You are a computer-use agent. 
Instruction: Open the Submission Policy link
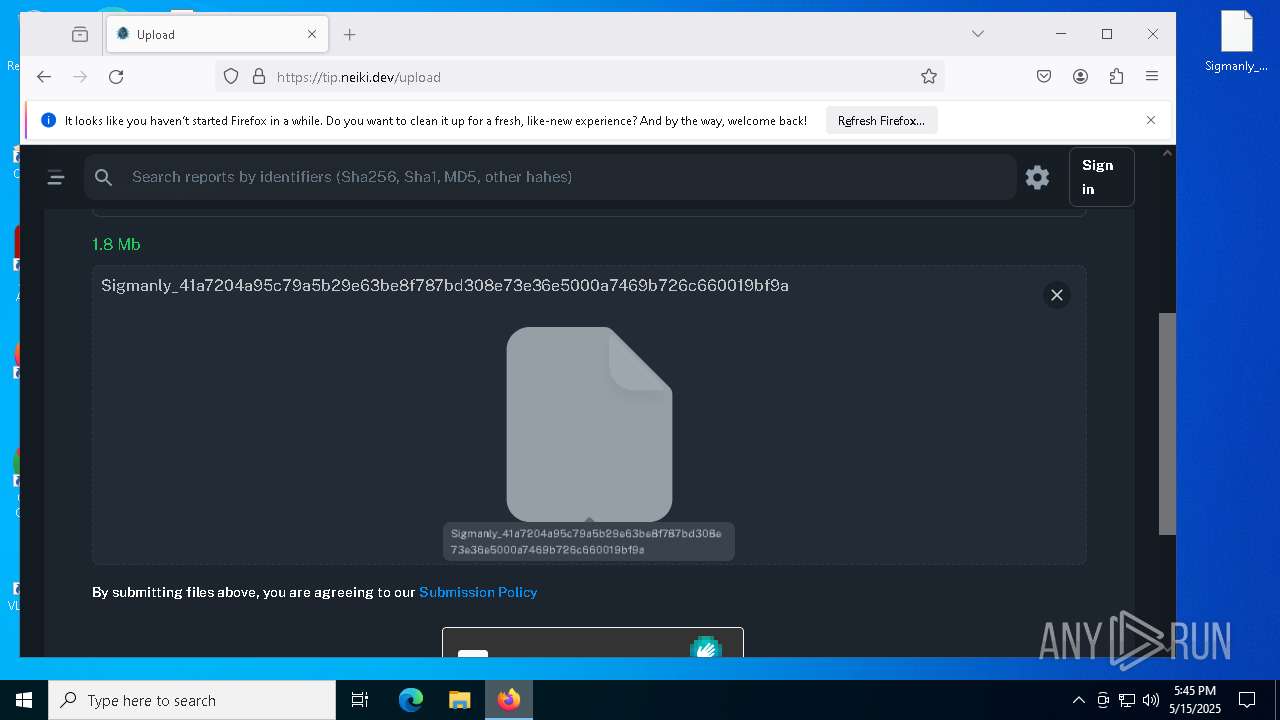478,592
